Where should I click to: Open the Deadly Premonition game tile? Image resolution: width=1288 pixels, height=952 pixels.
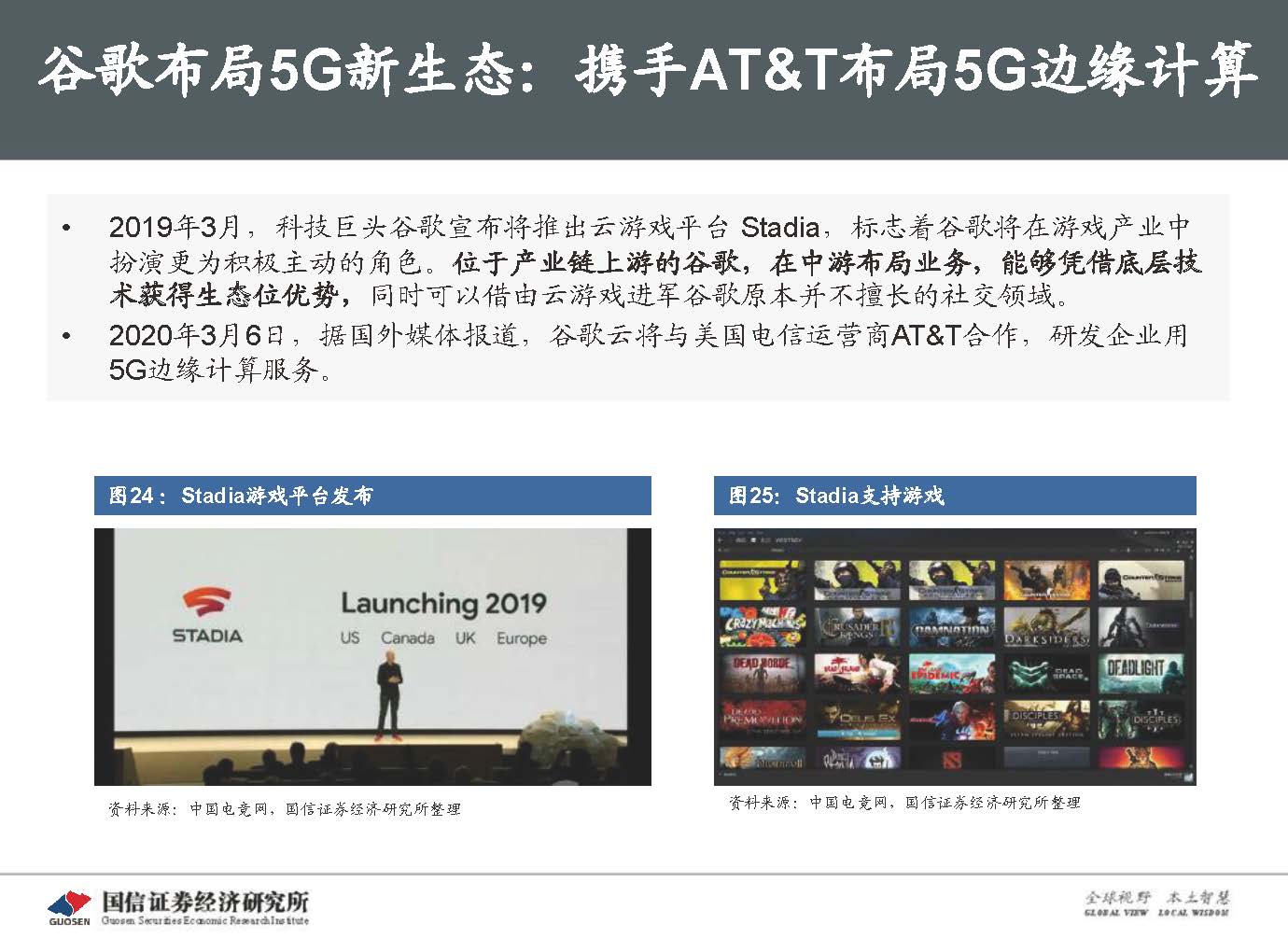point(763,719)
